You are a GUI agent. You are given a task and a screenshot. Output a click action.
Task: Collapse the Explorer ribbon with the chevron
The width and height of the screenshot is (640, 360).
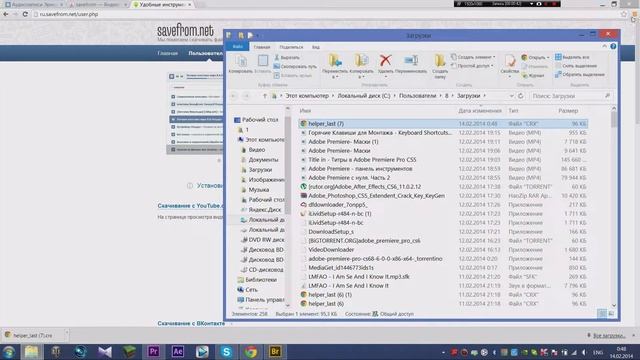point(604,47)
